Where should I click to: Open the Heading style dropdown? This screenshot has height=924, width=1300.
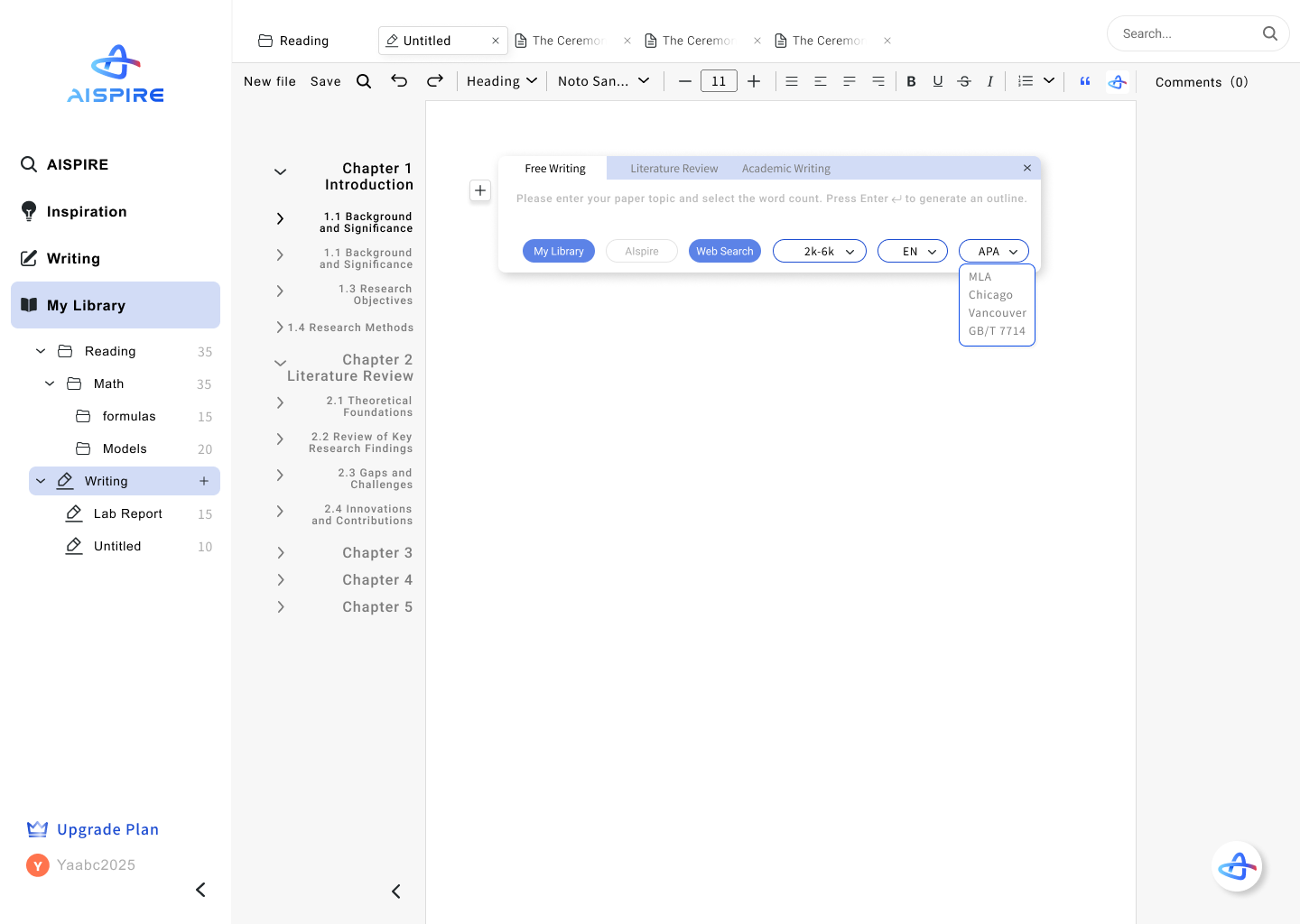point(502,80)
